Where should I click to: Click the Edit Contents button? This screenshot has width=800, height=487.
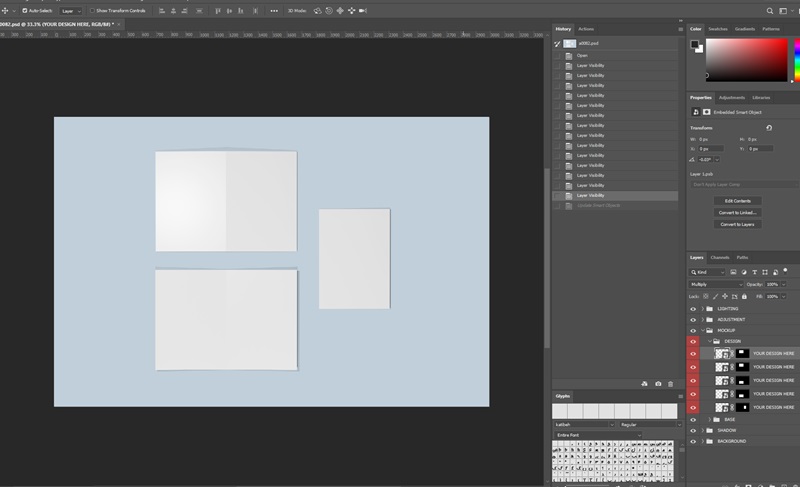(x=738, y=201)
